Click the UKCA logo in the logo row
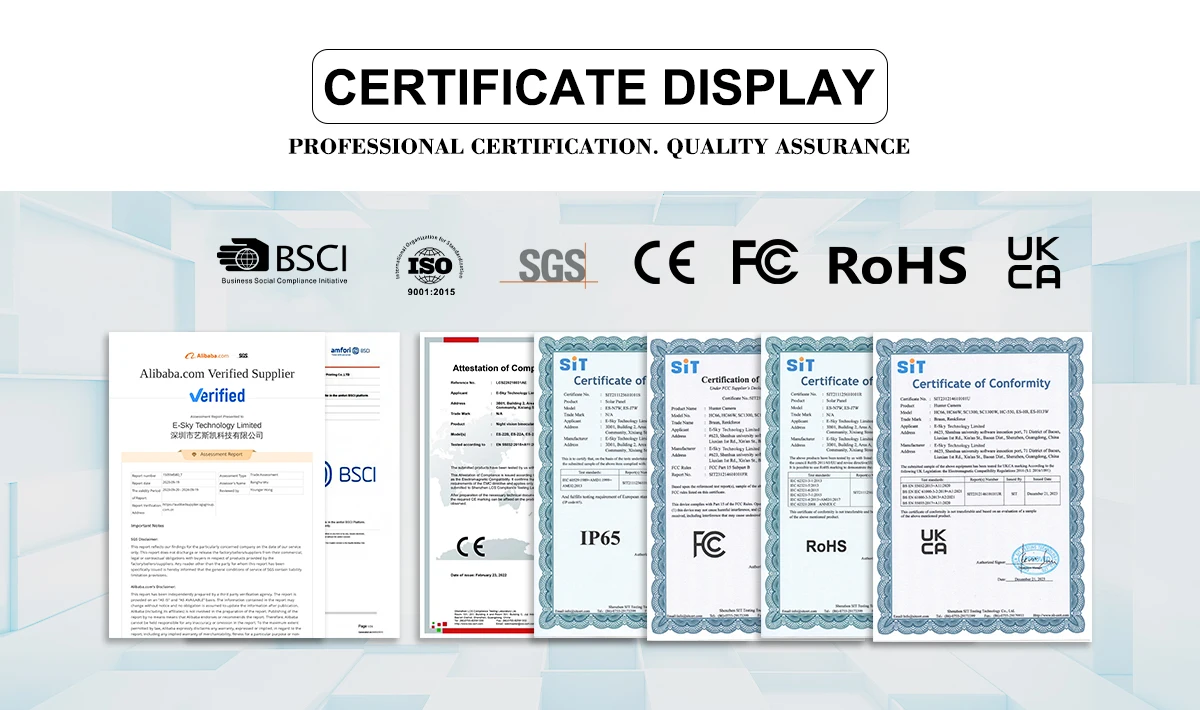The width and height of the screenshot is (1200, 710). coord(1034,263)
